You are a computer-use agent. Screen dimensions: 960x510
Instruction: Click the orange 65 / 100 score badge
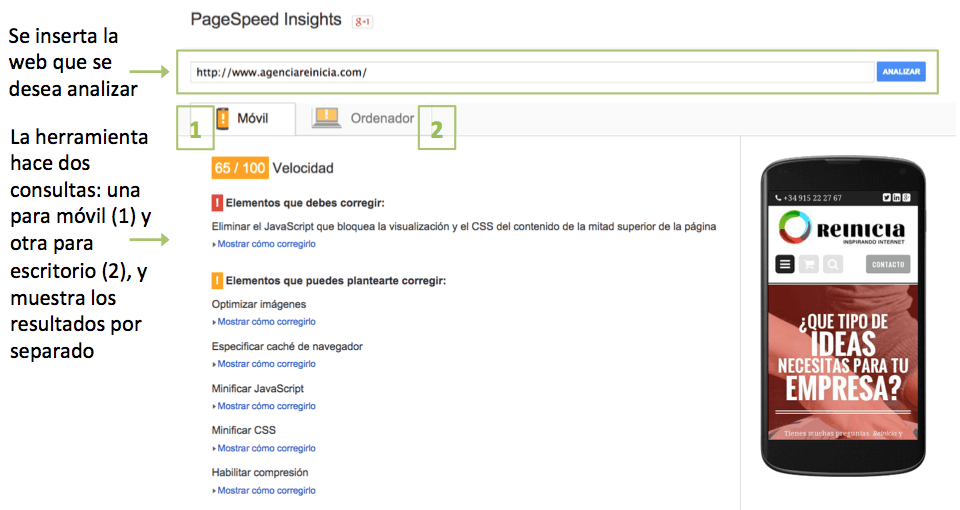pyautogui.click(x=240, y=168)
